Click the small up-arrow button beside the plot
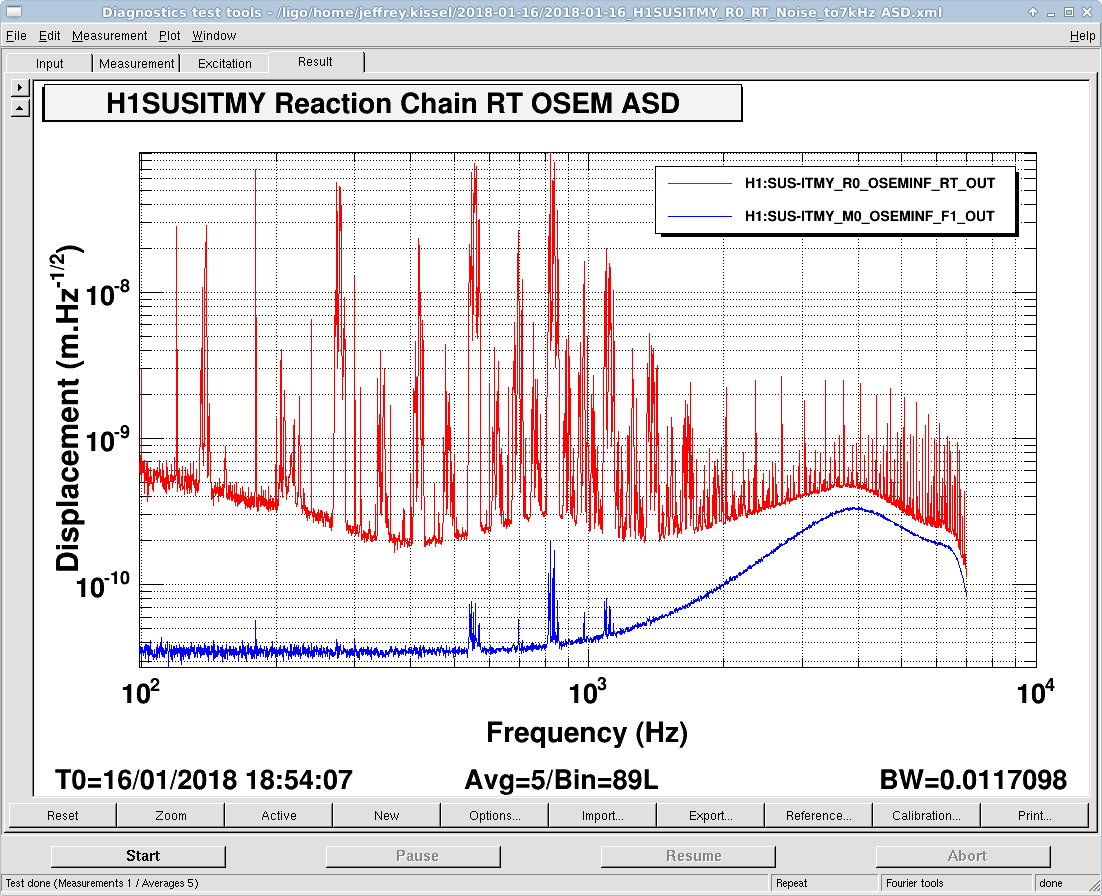1102x896 pixels. point(19,107)
